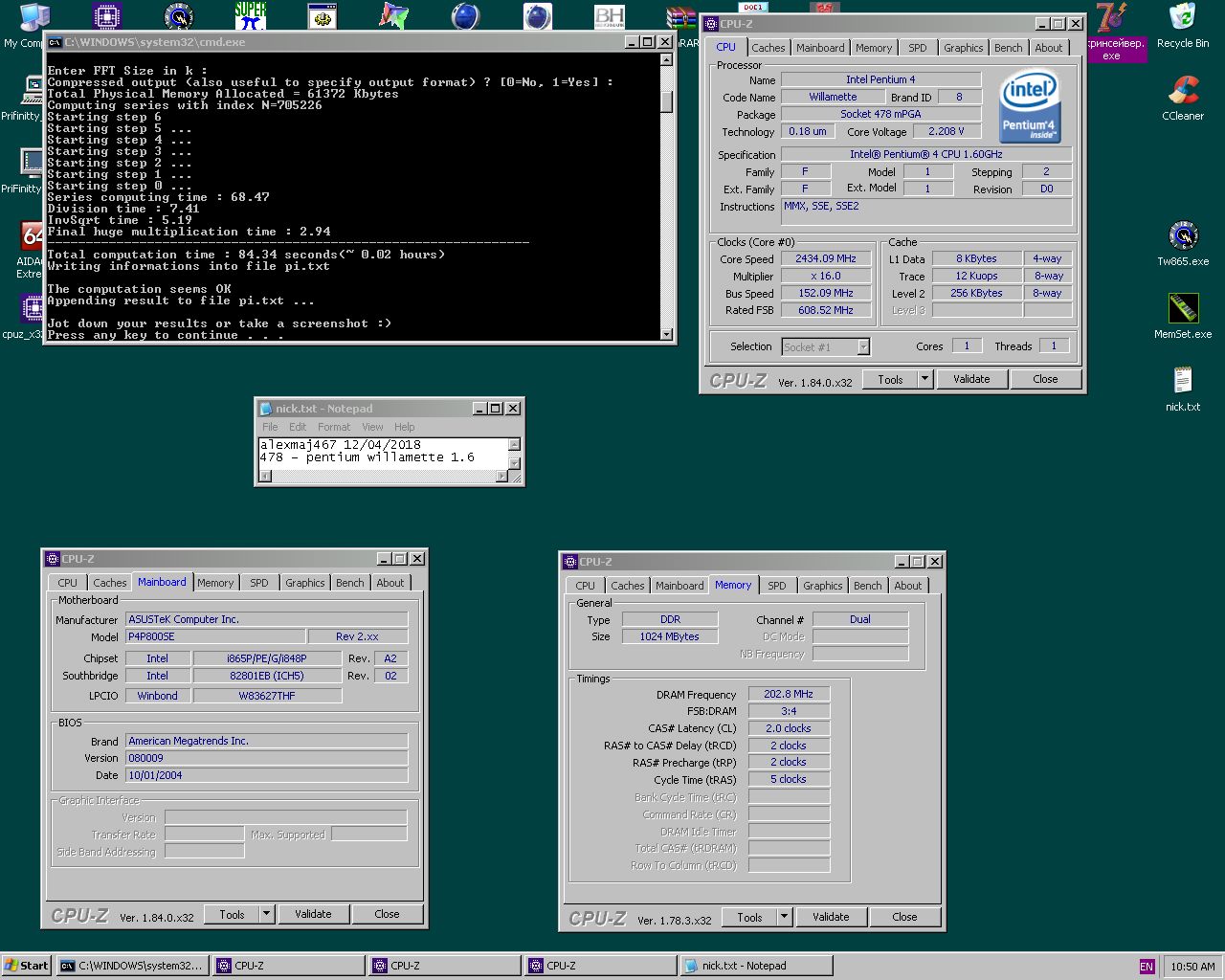Click the Windows Start button
Screen dimensions: 1225x980
click(26, 966)
